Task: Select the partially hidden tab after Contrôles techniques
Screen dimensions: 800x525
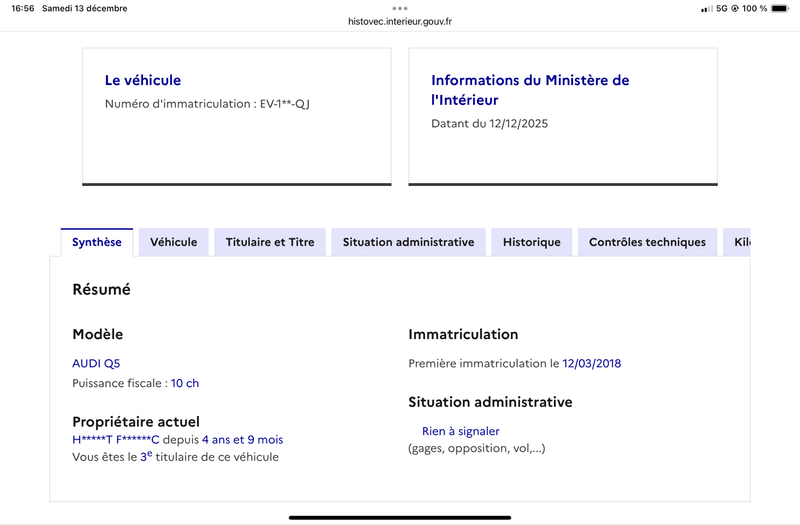Action: tap(739, 242)
